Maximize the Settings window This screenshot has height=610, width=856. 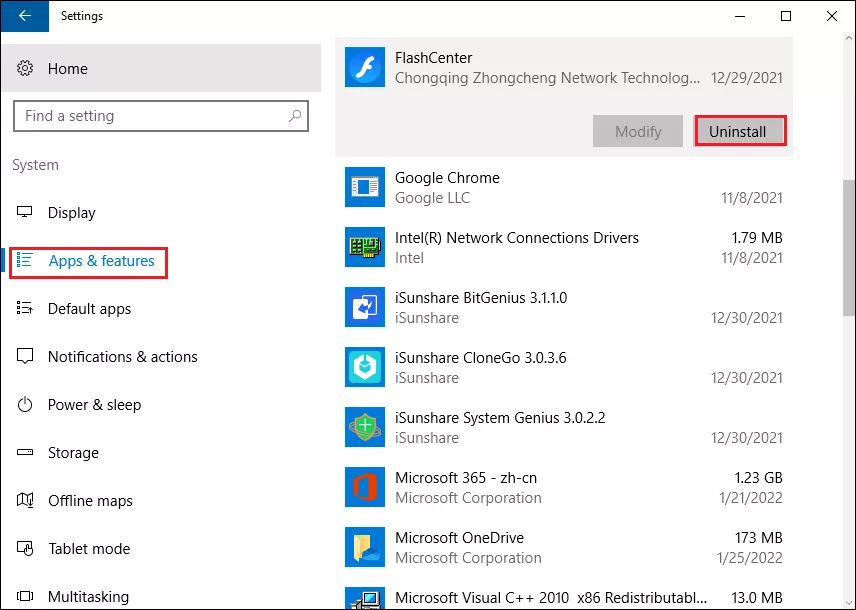click(x=786, y=16)
